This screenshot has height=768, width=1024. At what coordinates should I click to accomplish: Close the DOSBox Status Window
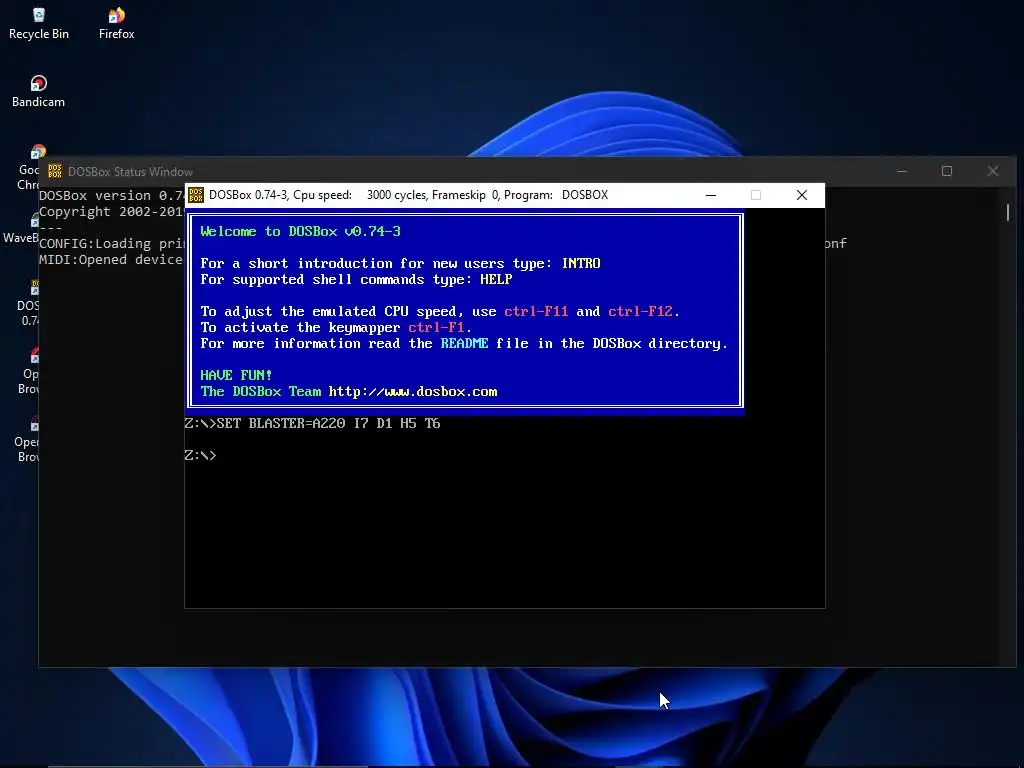pos(993,171)
